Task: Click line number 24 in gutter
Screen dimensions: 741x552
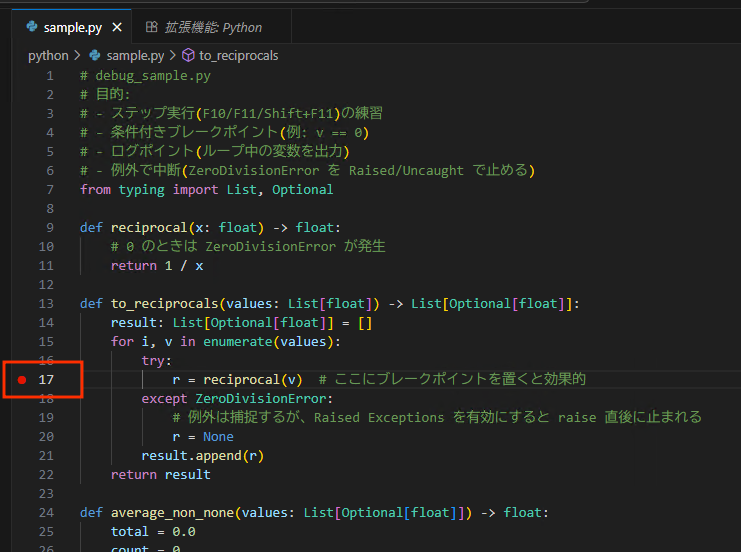Action: (46, 513)
